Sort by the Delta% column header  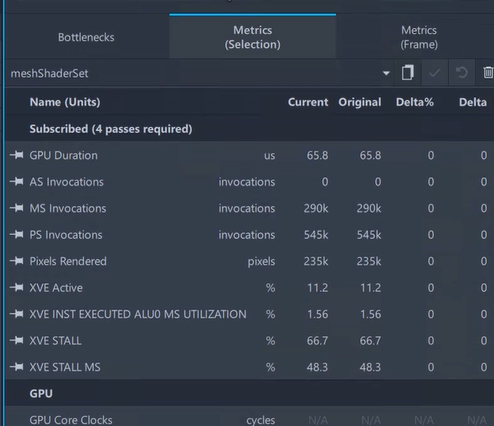click(x=415, y=102)
